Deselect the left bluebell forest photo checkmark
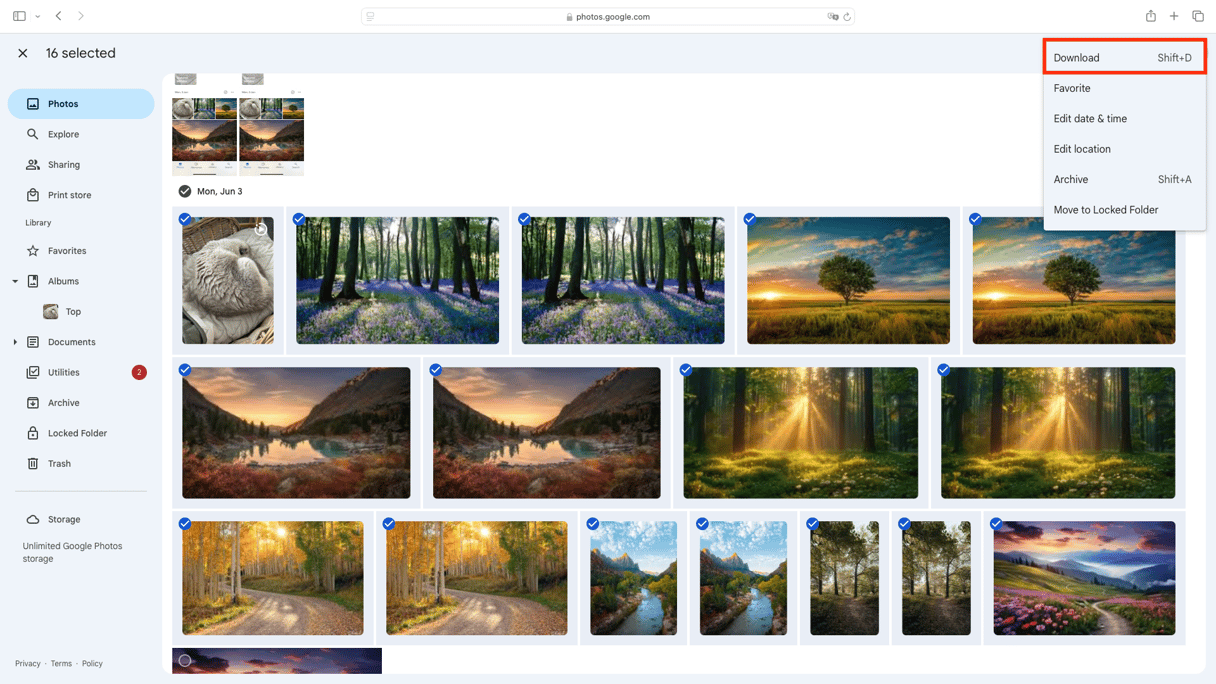 (x=299, y=219)
